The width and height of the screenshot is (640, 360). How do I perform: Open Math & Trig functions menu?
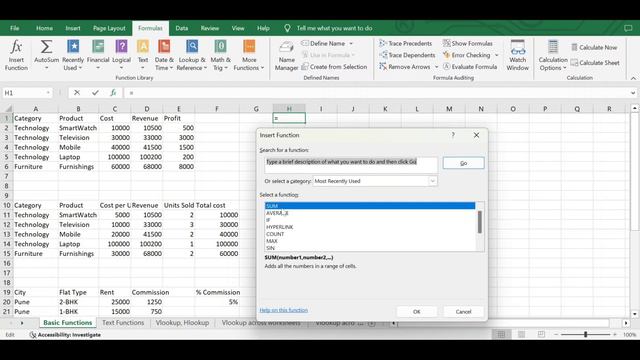coord(220,56)
